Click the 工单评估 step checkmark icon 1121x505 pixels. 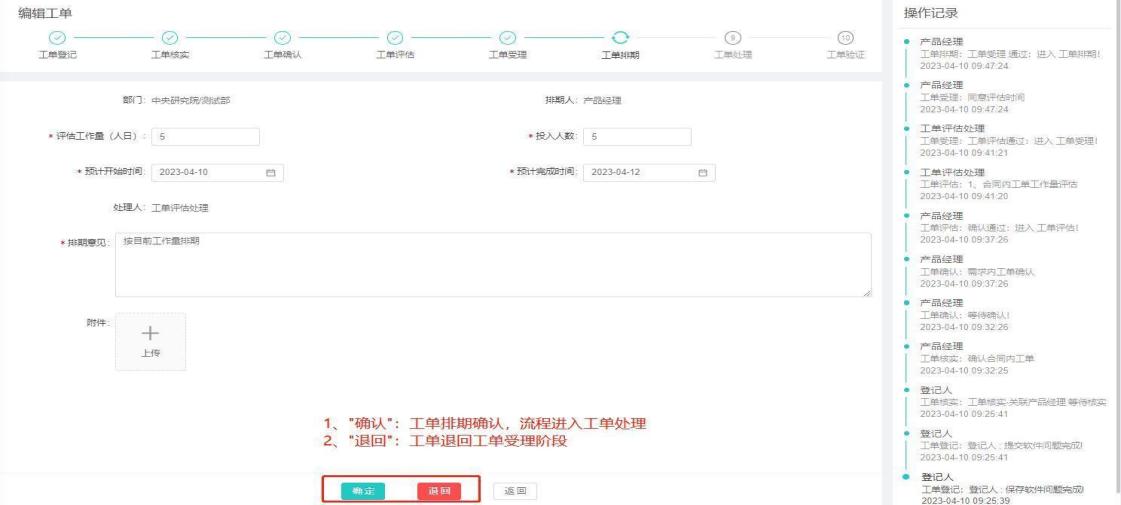pos(394,37)
